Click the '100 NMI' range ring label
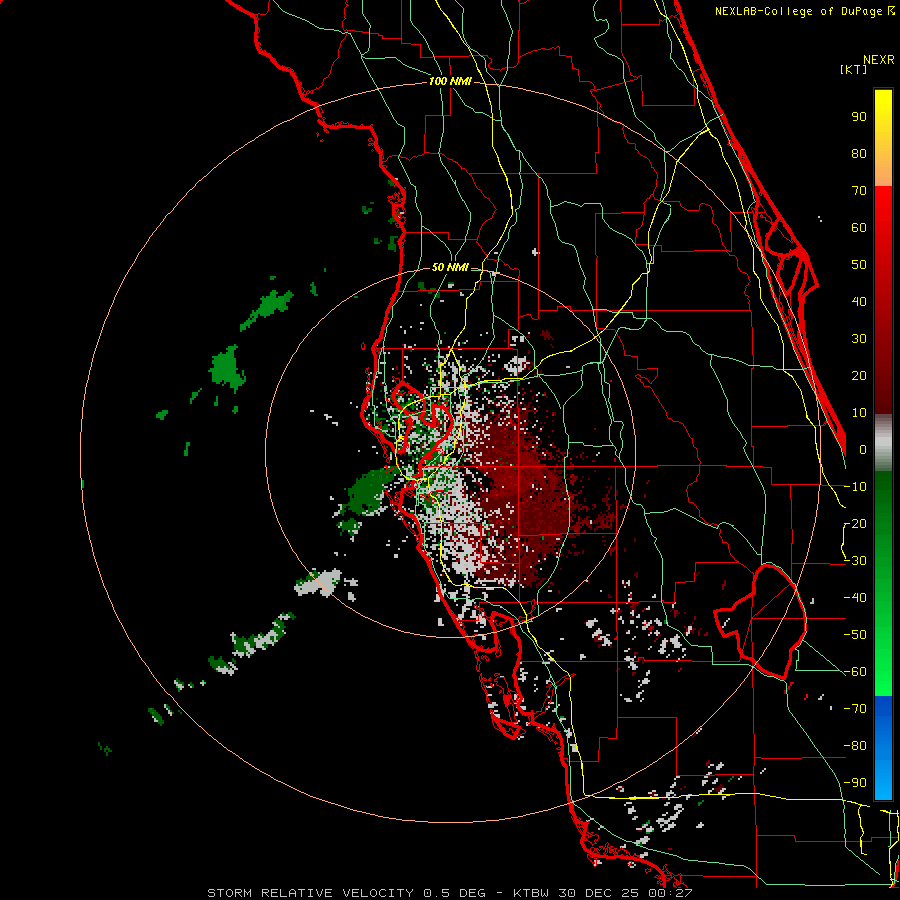Screen dimensions: 900x900 click(x=450, y=81)
